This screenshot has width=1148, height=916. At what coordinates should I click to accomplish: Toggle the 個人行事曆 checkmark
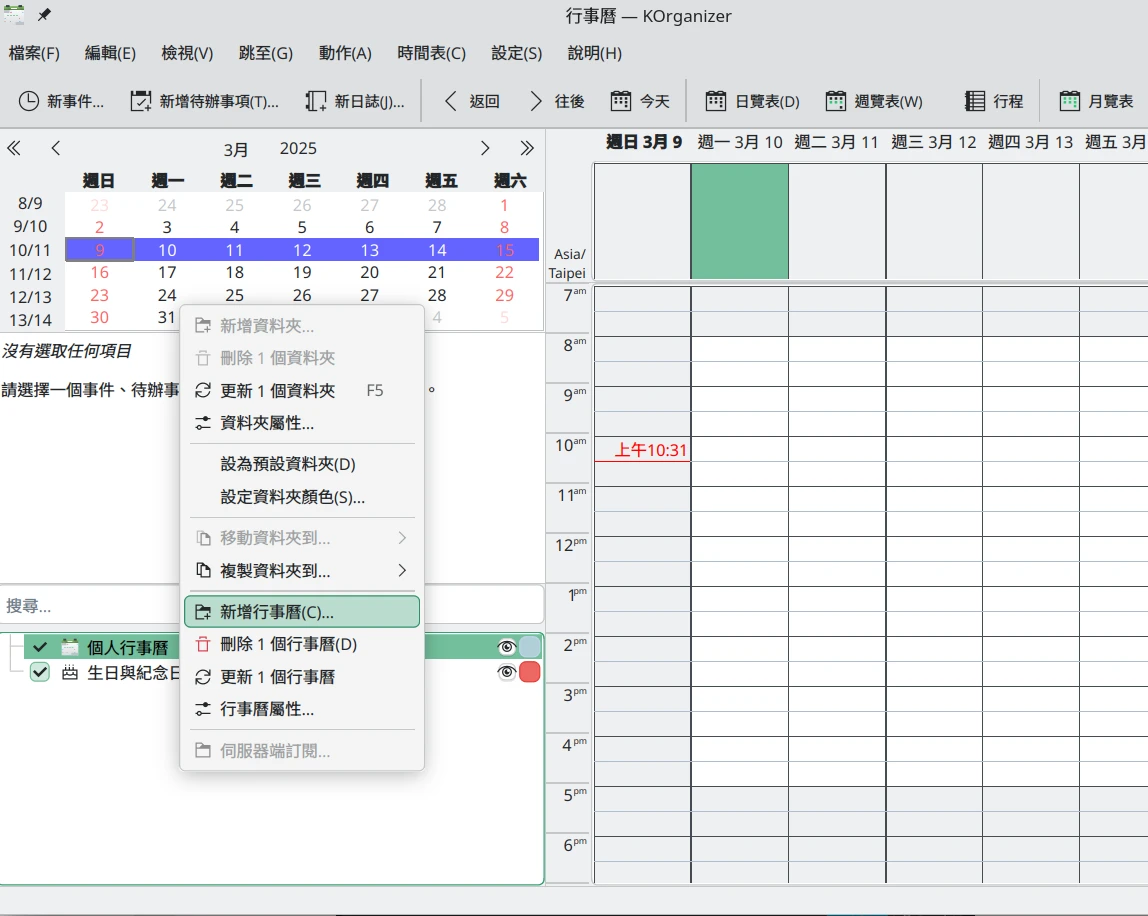tap(40, 647)
